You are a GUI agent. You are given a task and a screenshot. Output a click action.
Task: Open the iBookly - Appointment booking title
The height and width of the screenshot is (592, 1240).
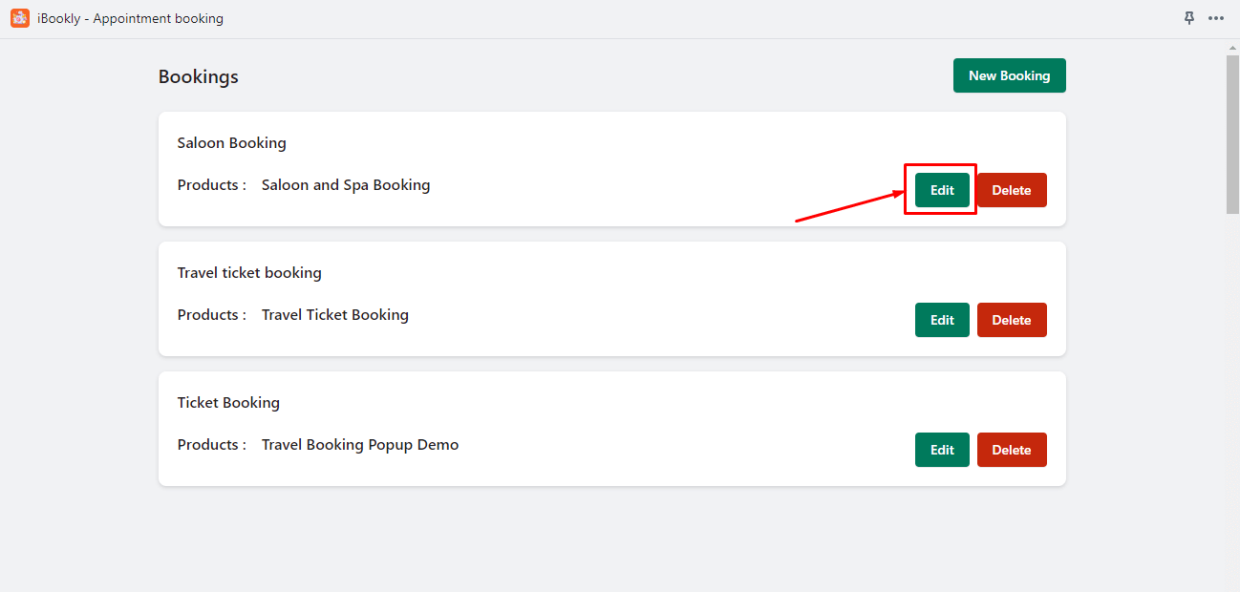pos(130,18)
